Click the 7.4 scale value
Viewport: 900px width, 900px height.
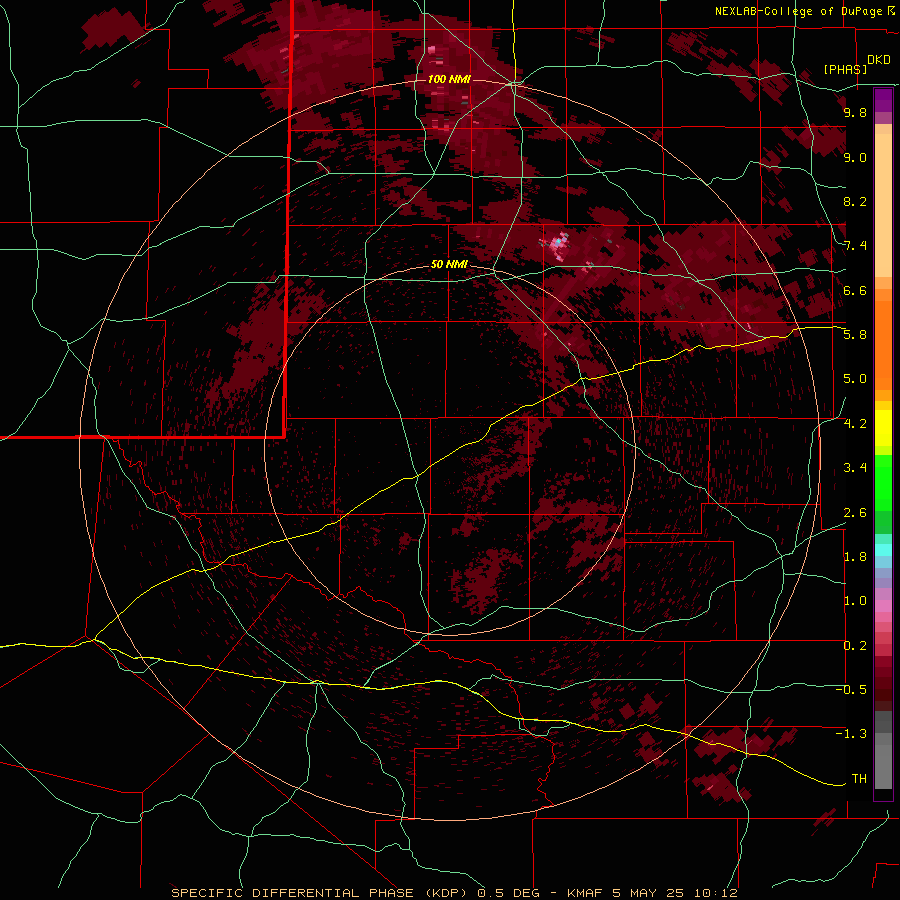tap(855, 246)
